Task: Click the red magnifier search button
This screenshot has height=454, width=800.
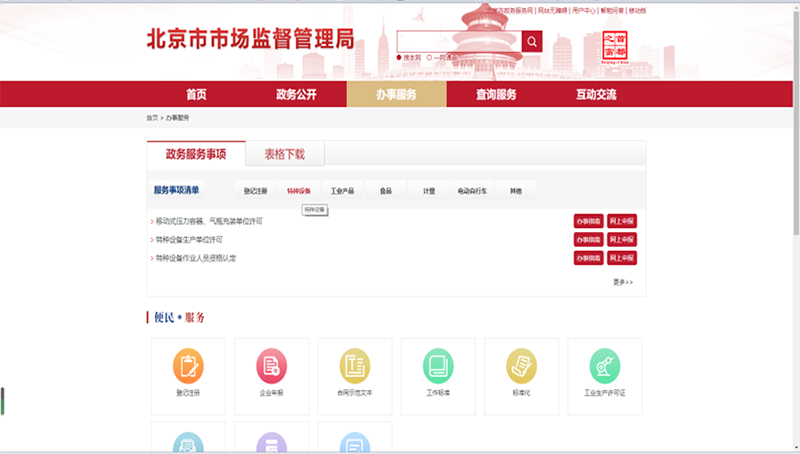Action: (532, 41)
